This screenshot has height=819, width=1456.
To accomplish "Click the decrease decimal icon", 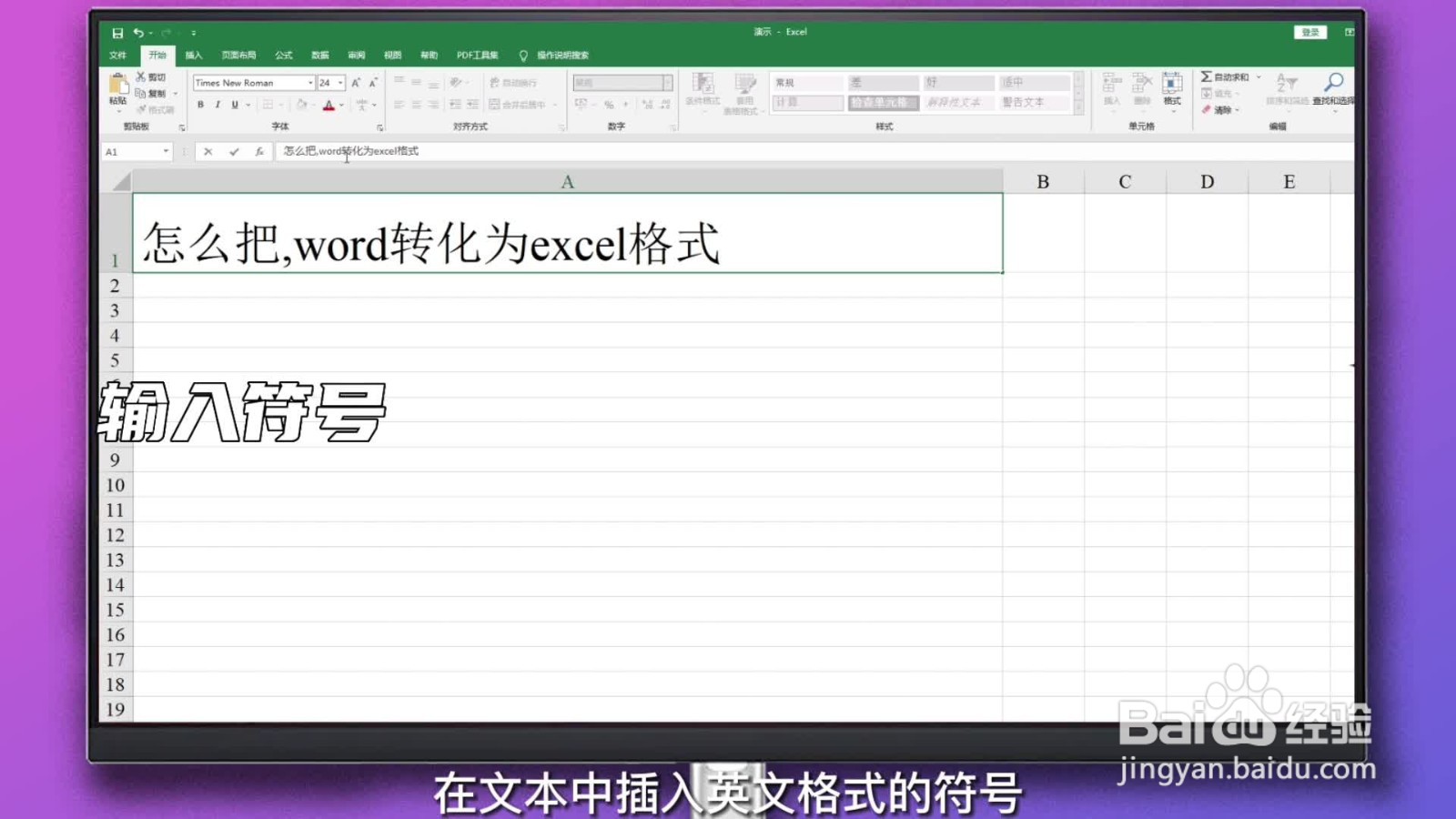I will (x=665, y=105).
